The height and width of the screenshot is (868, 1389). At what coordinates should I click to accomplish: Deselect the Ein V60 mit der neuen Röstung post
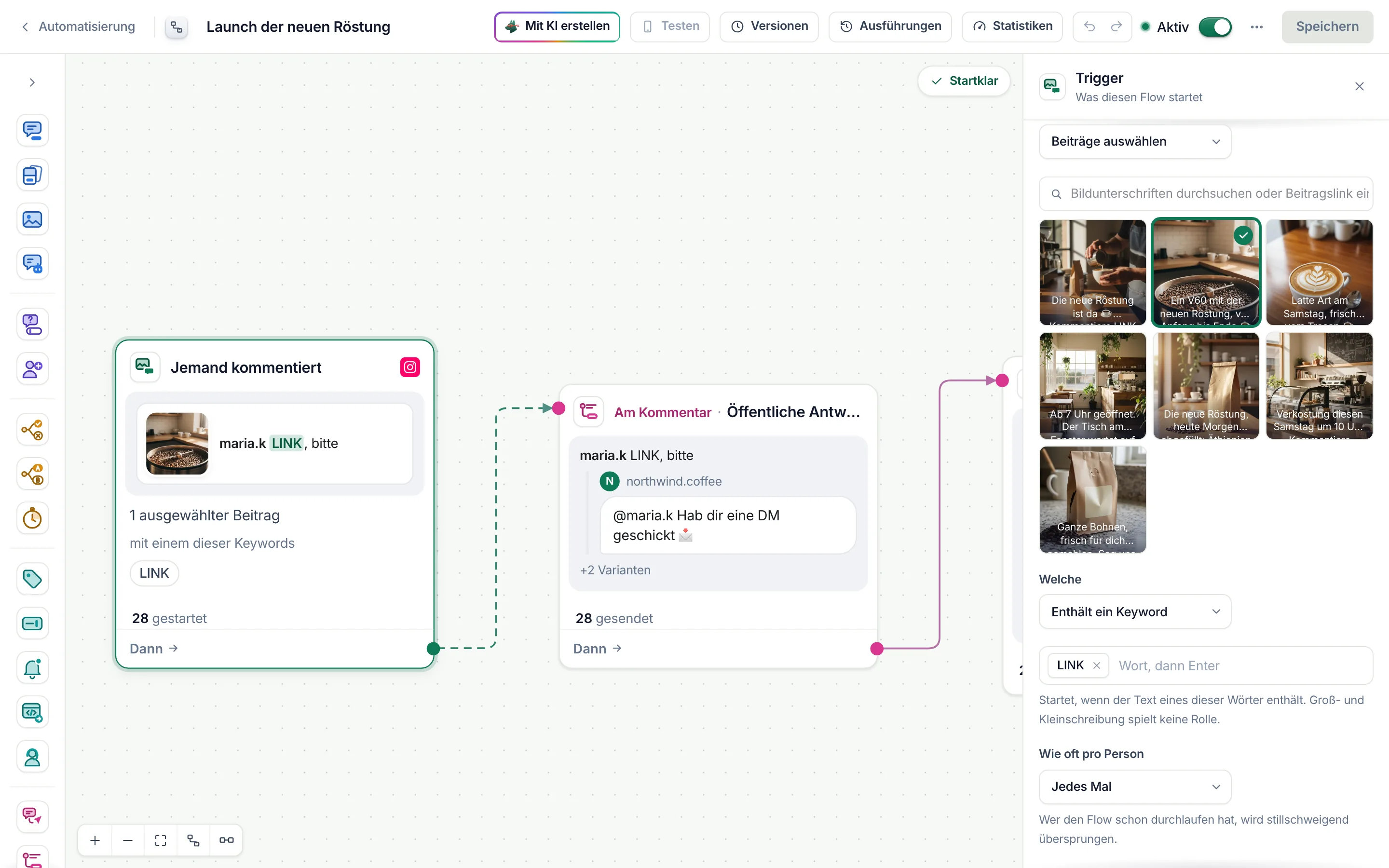pos(1206,272)
